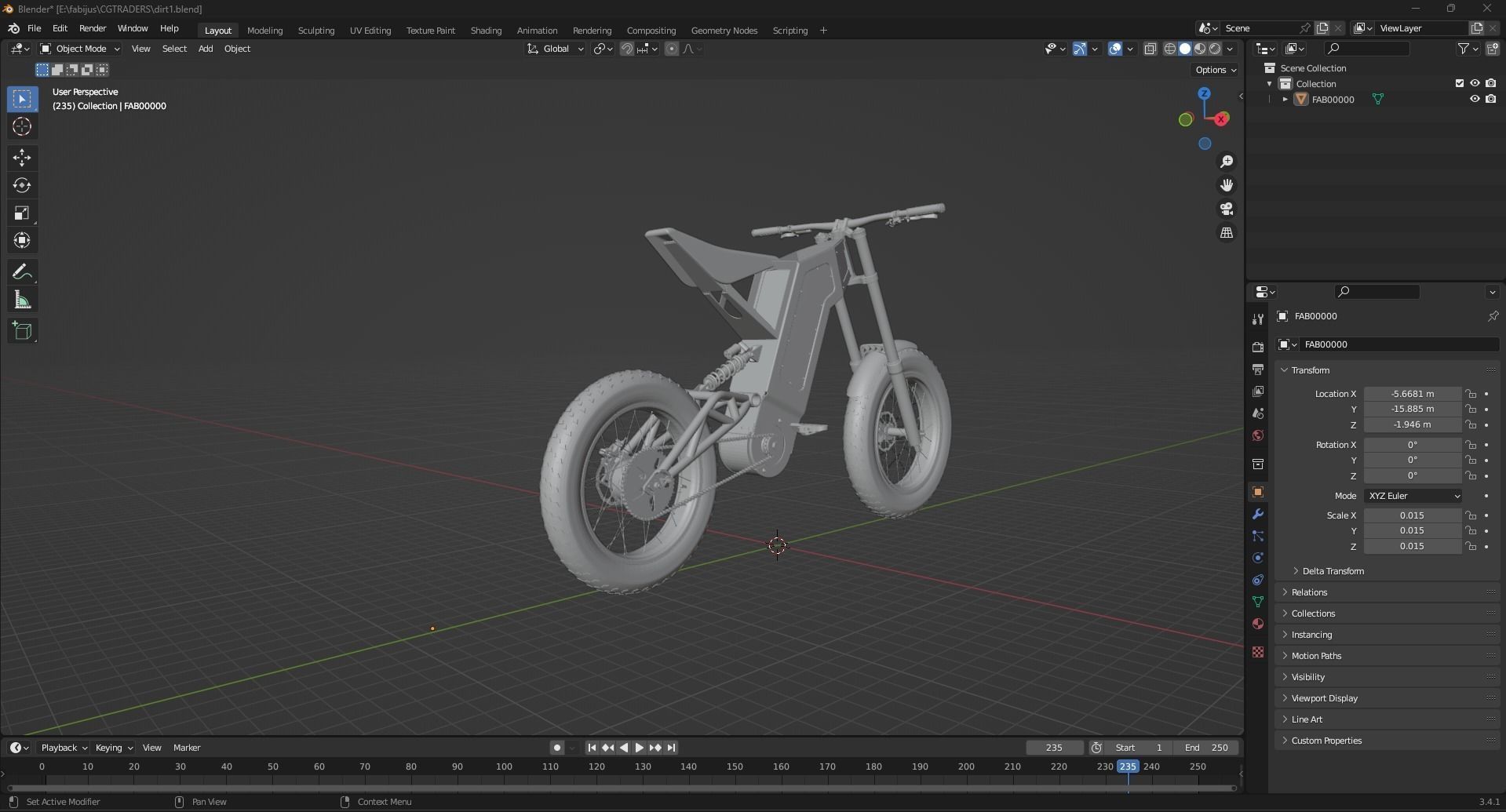This screenshot has height=812, width=1506.
Task: Open the Texture properties checker tab
Action: point(1258,652)
